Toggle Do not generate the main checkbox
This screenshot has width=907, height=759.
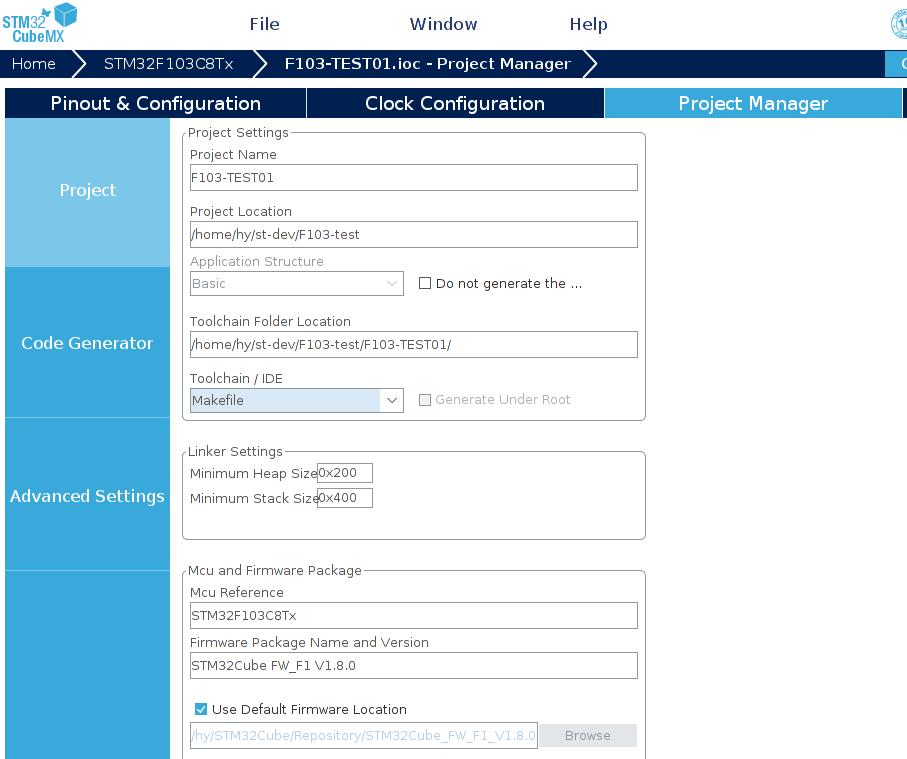tap(425, 283)
